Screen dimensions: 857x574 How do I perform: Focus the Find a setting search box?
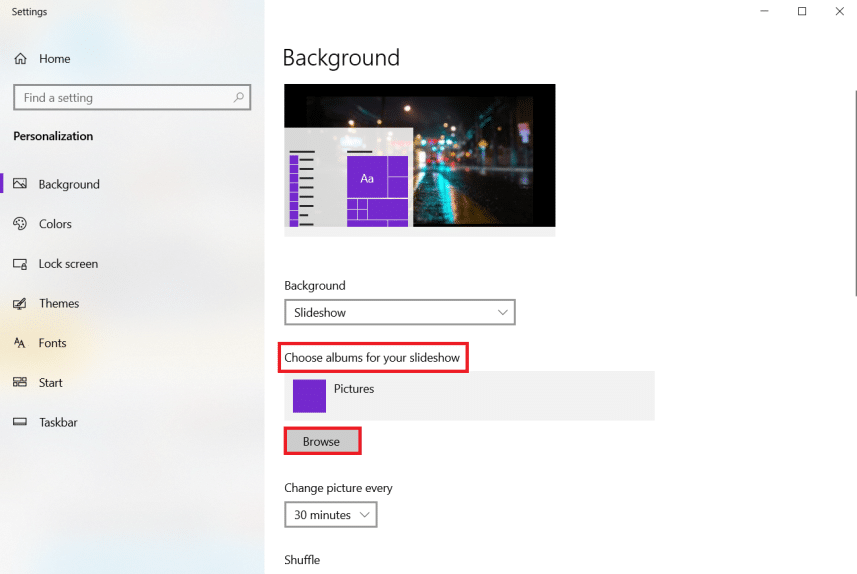[120, 98]
